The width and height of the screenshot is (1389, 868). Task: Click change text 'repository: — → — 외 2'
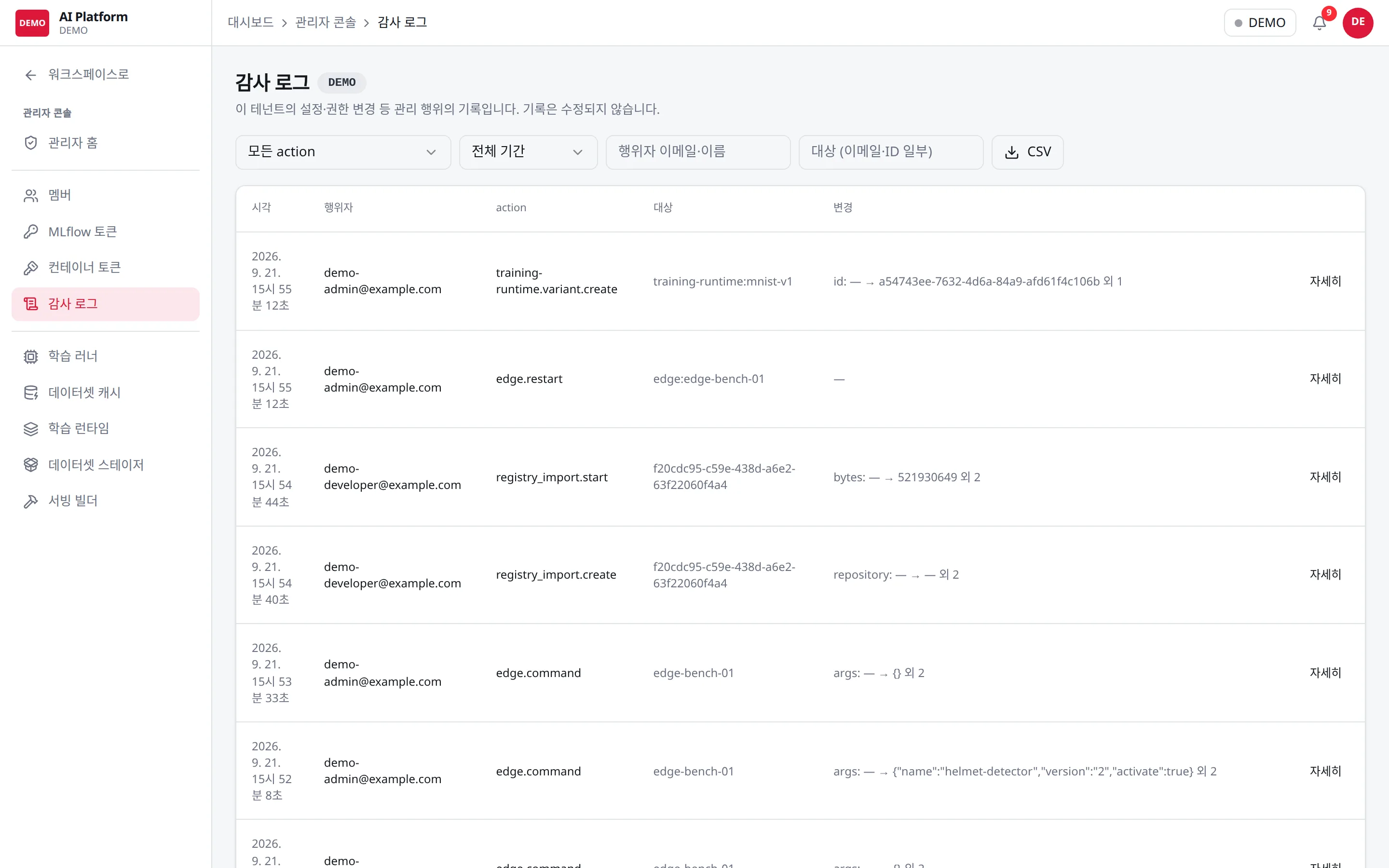896,575
